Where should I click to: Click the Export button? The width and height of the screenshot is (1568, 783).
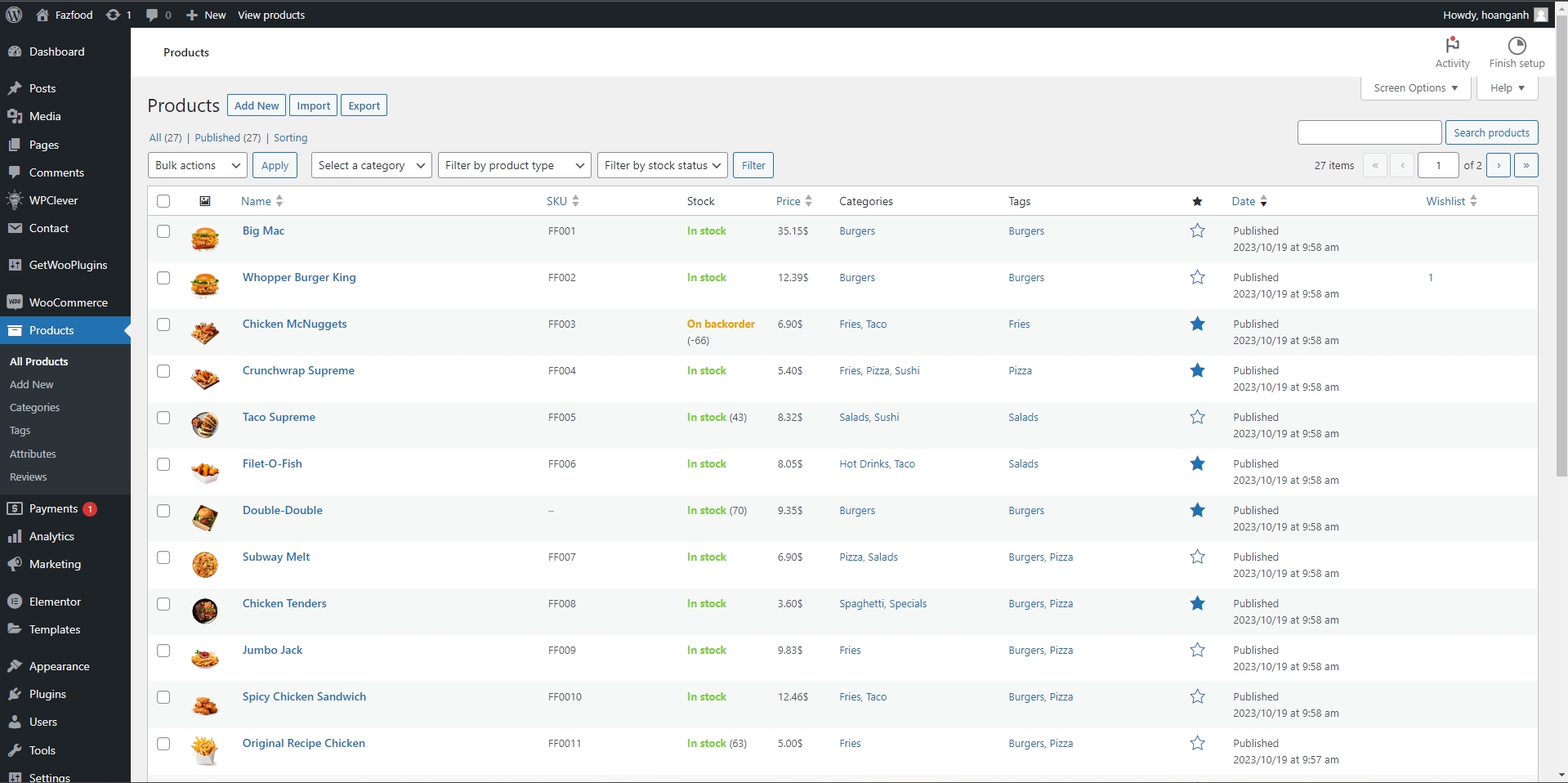364,105
